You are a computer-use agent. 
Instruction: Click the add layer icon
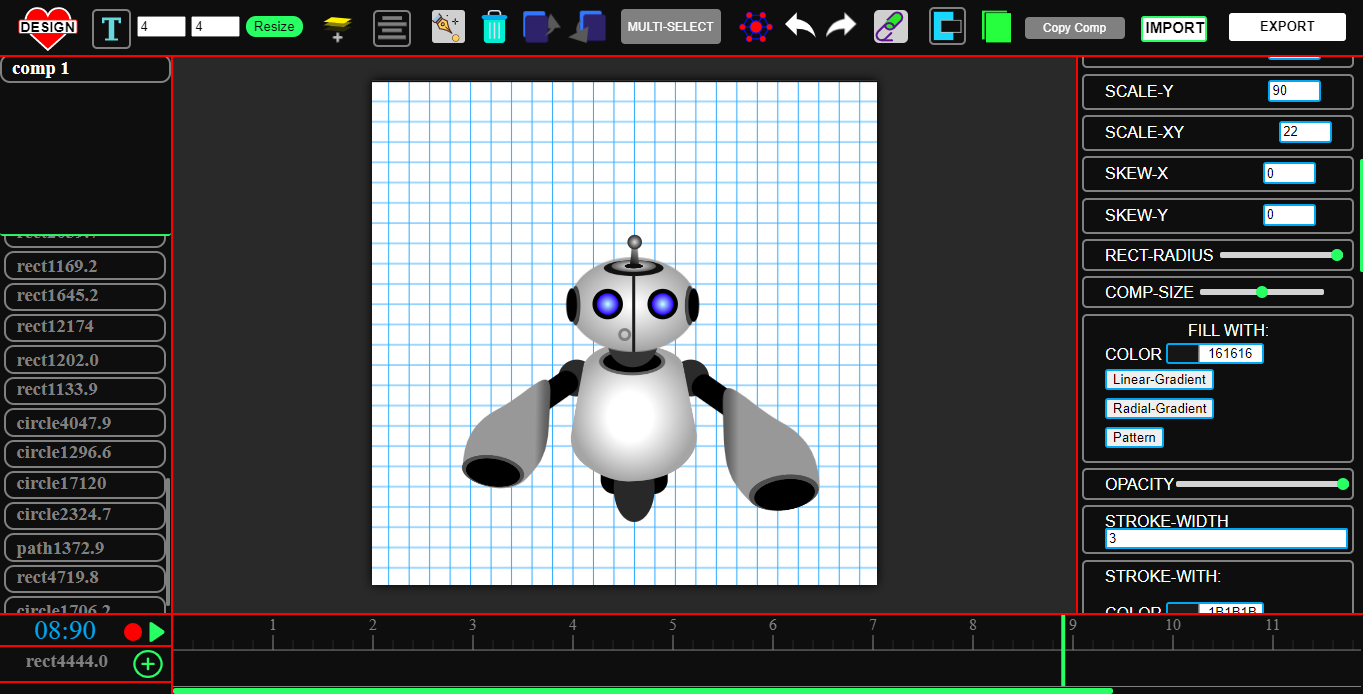tap(337, 29)
